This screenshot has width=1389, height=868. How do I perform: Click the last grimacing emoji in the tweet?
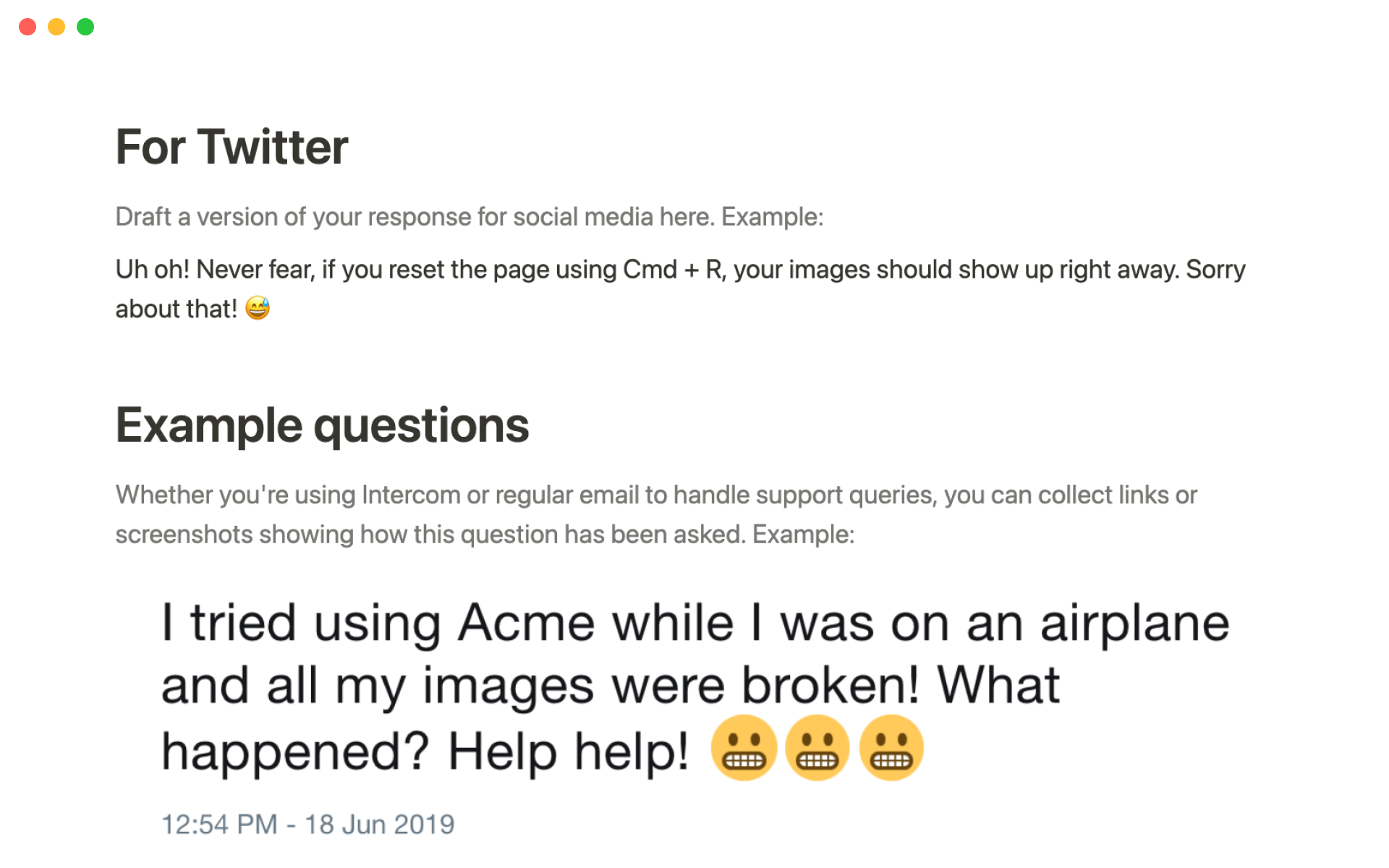click(891, 748)
